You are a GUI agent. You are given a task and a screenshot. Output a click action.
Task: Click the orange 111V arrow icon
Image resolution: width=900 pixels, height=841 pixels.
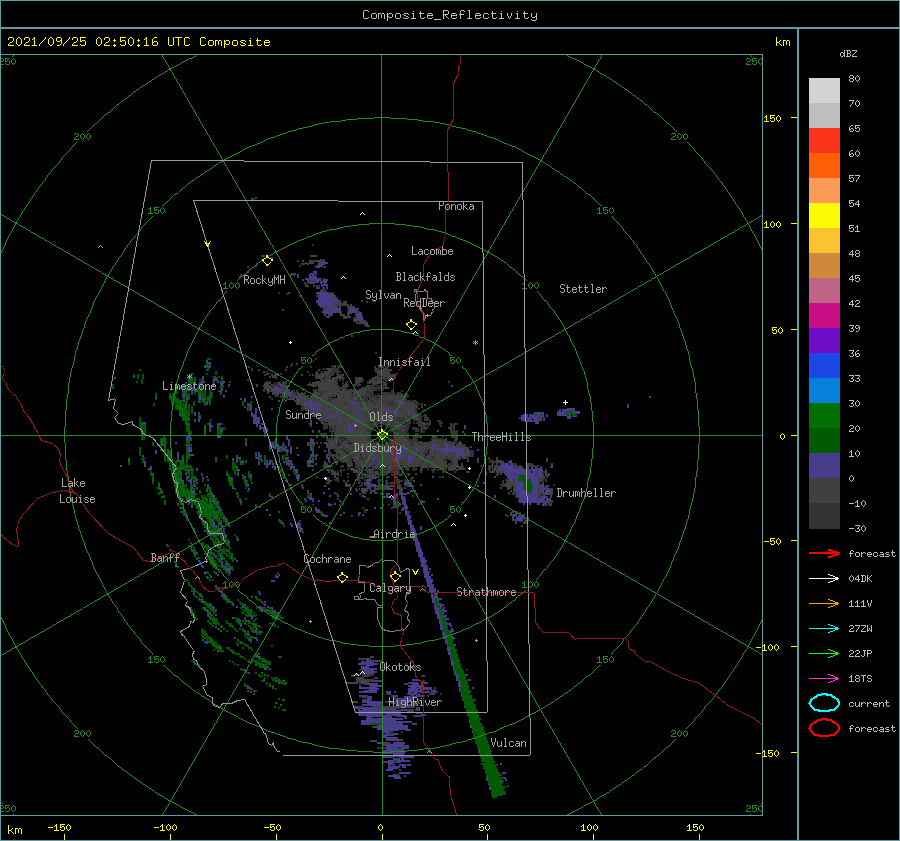[824, 603]
